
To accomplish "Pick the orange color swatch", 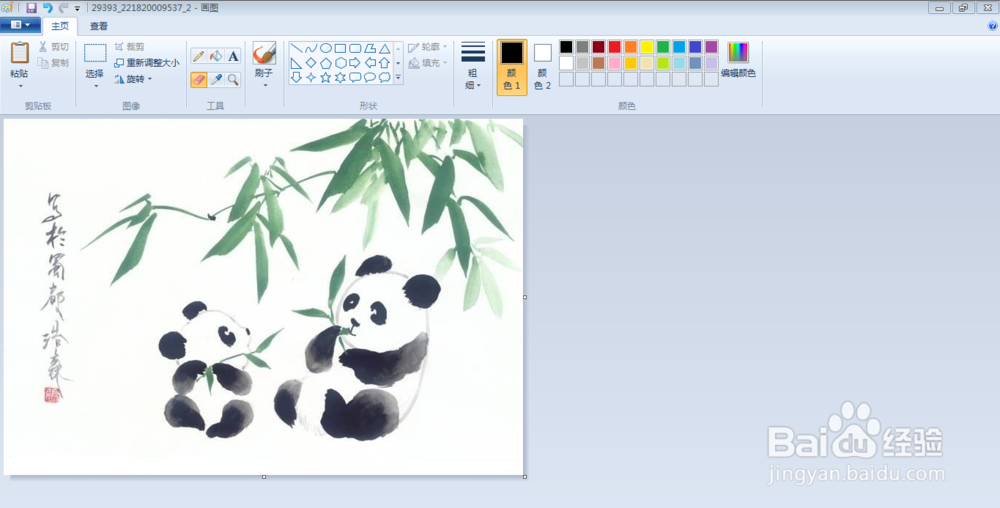I will (631, 47).
